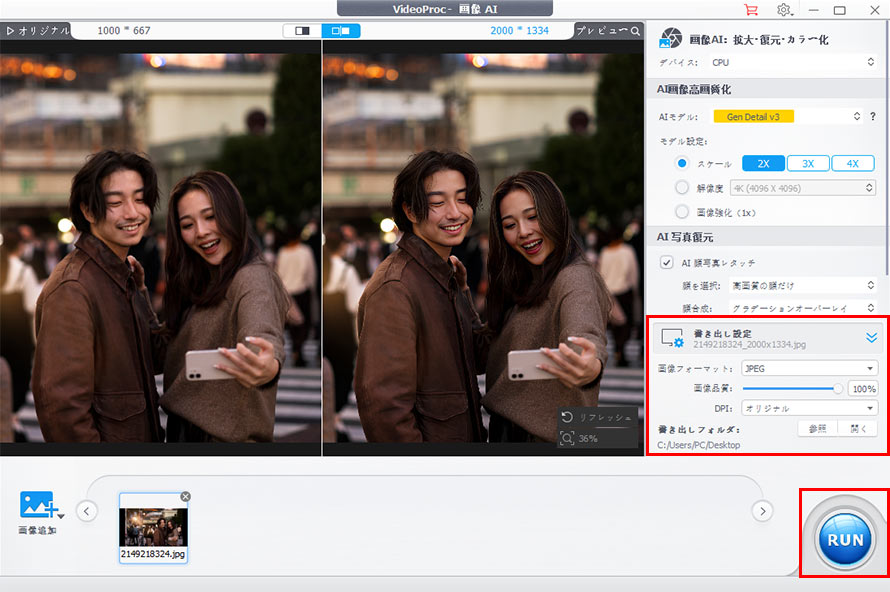Select the 解像度 radio button

[x=682, y=187]
